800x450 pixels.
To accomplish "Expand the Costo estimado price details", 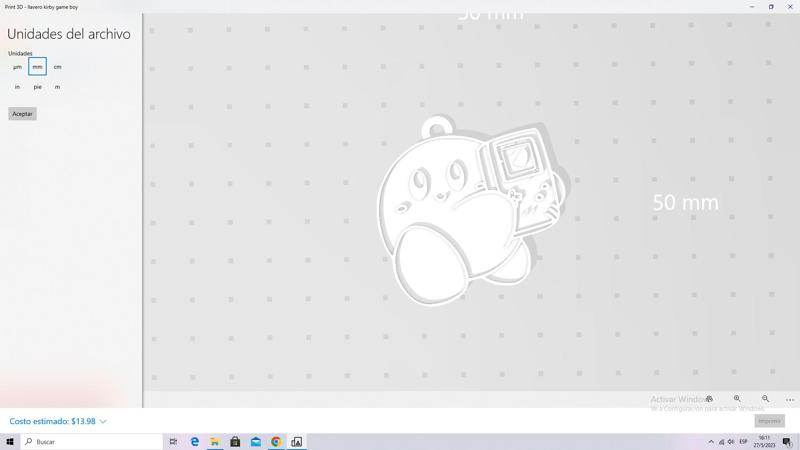I will pyautogui.click(x=58, y=421).
